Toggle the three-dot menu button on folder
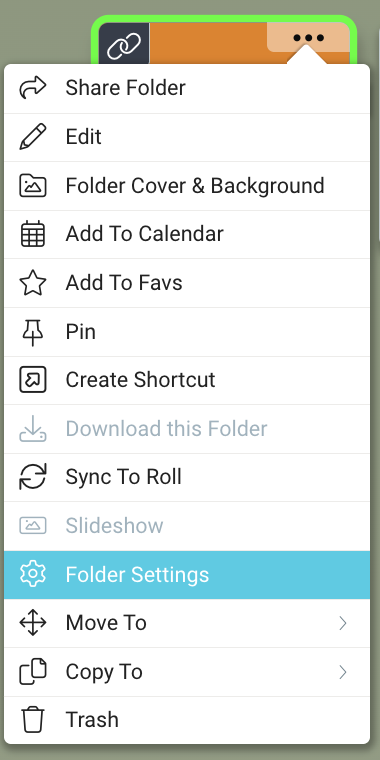Screen dimensions: 380x760 point(308,37)
